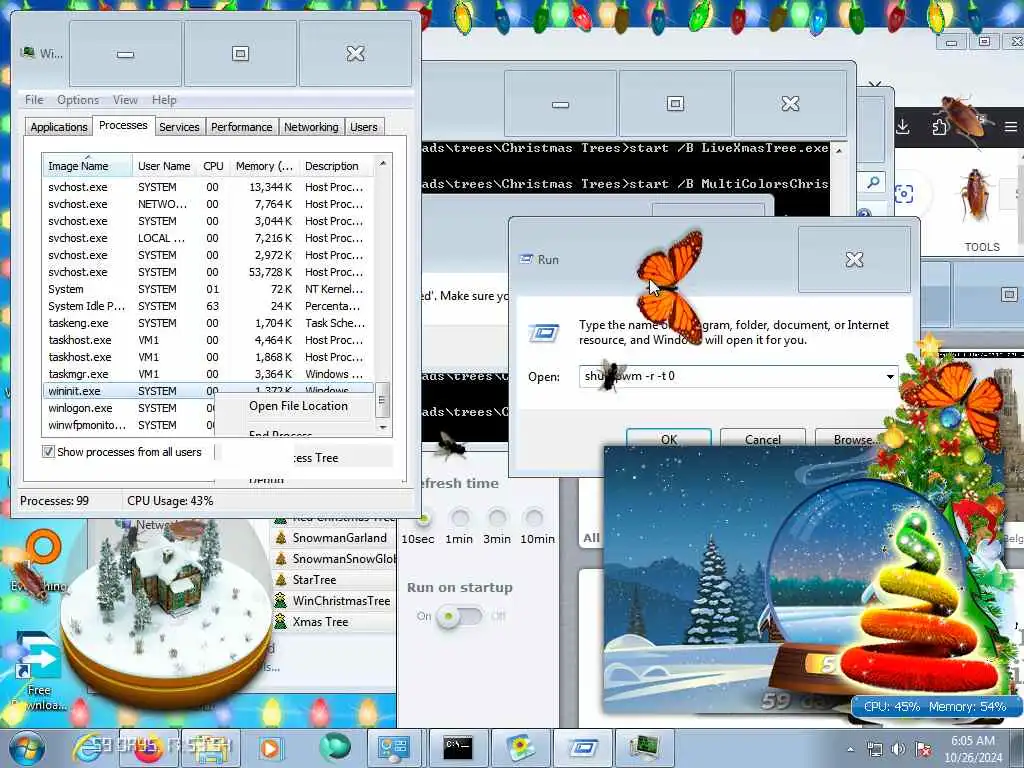Sort processes by User Name column
1024x768 pixels.
click(165, 166)
